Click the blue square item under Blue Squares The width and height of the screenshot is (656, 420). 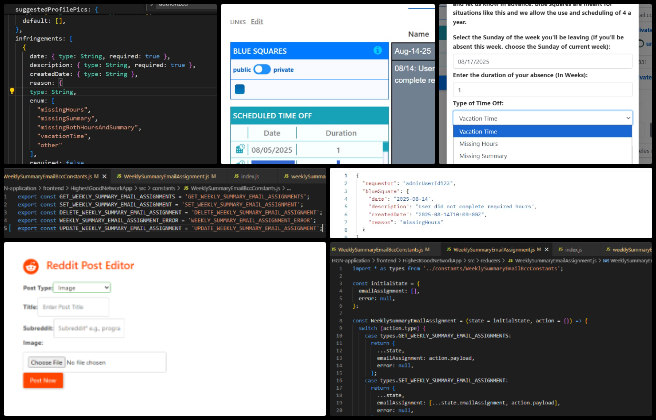click(240, 89)
